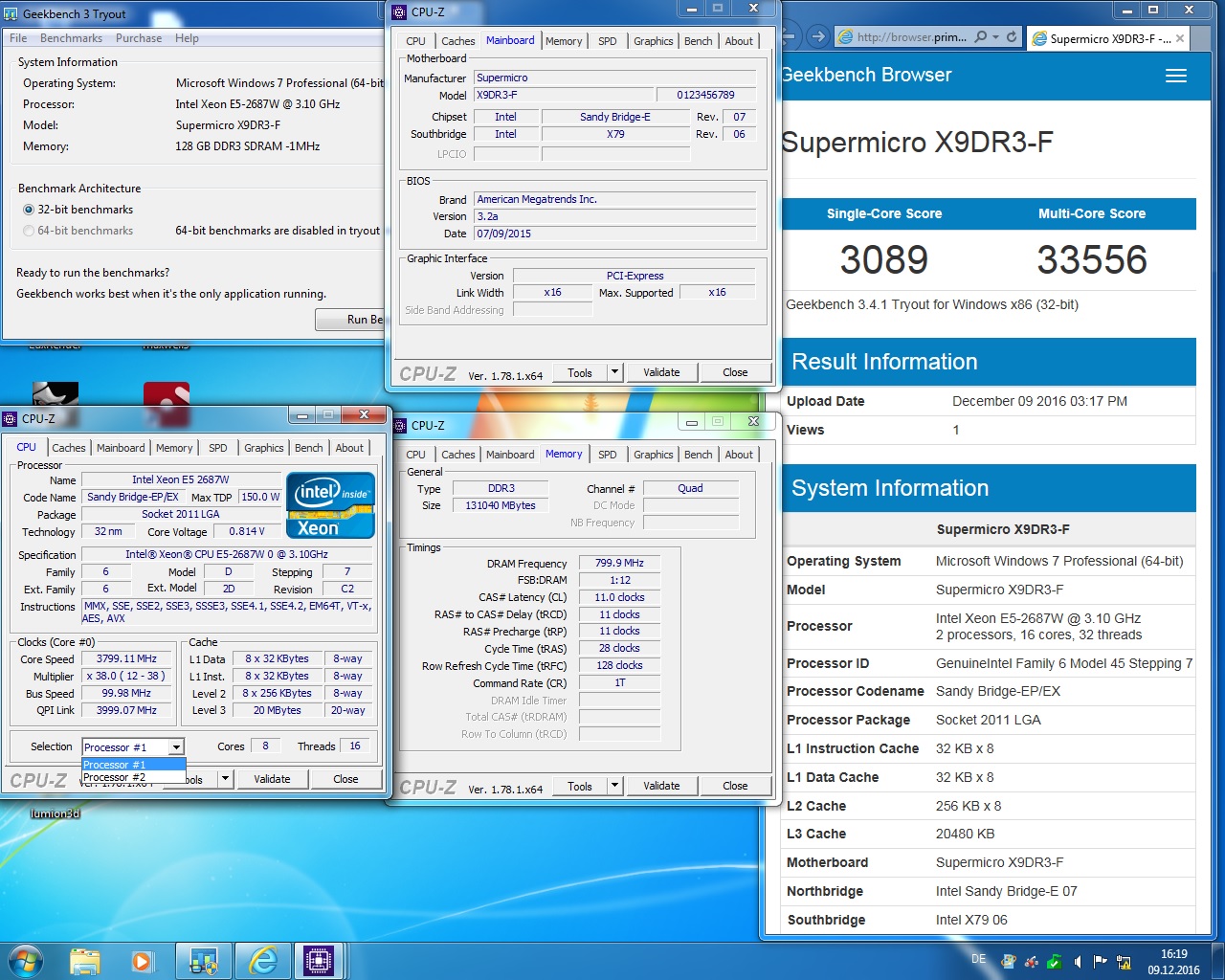Click the refresh icon in the address bar

click(1011, 37)
